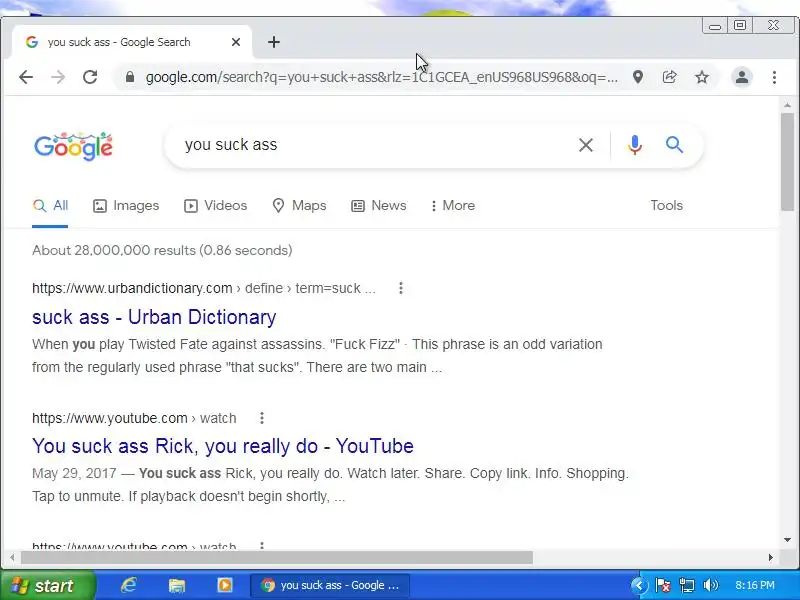Expand the More search categories menu
Image resolution: width=800 pixels, height=600 pixels.
pos(453,206)
